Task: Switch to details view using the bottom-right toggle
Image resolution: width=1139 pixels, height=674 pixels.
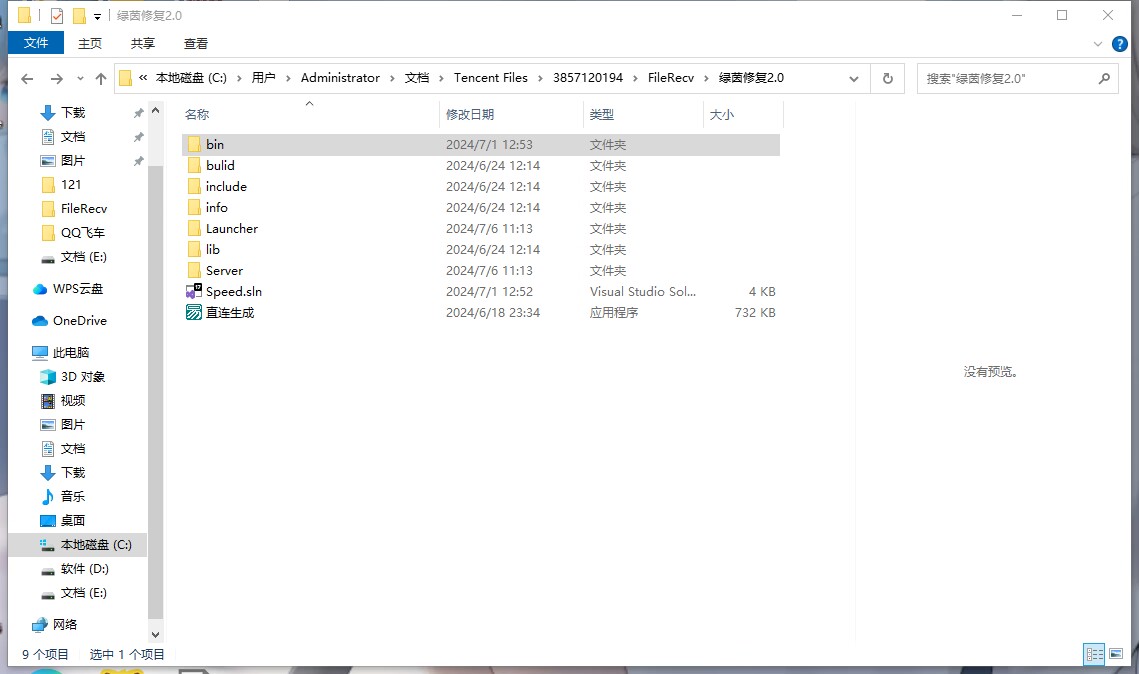Action: (1094, 654)
